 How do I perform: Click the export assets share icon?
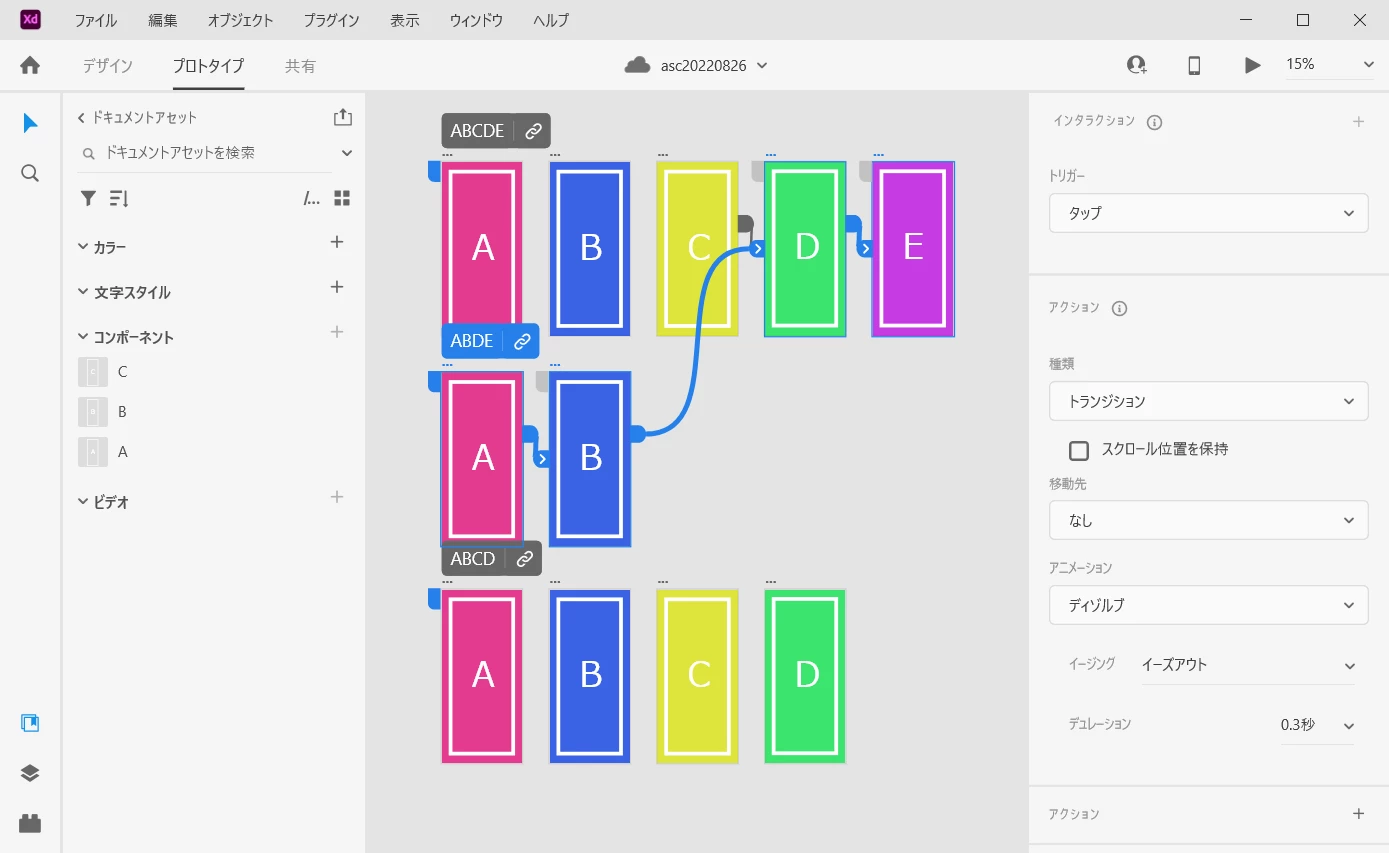click(343, 117)
